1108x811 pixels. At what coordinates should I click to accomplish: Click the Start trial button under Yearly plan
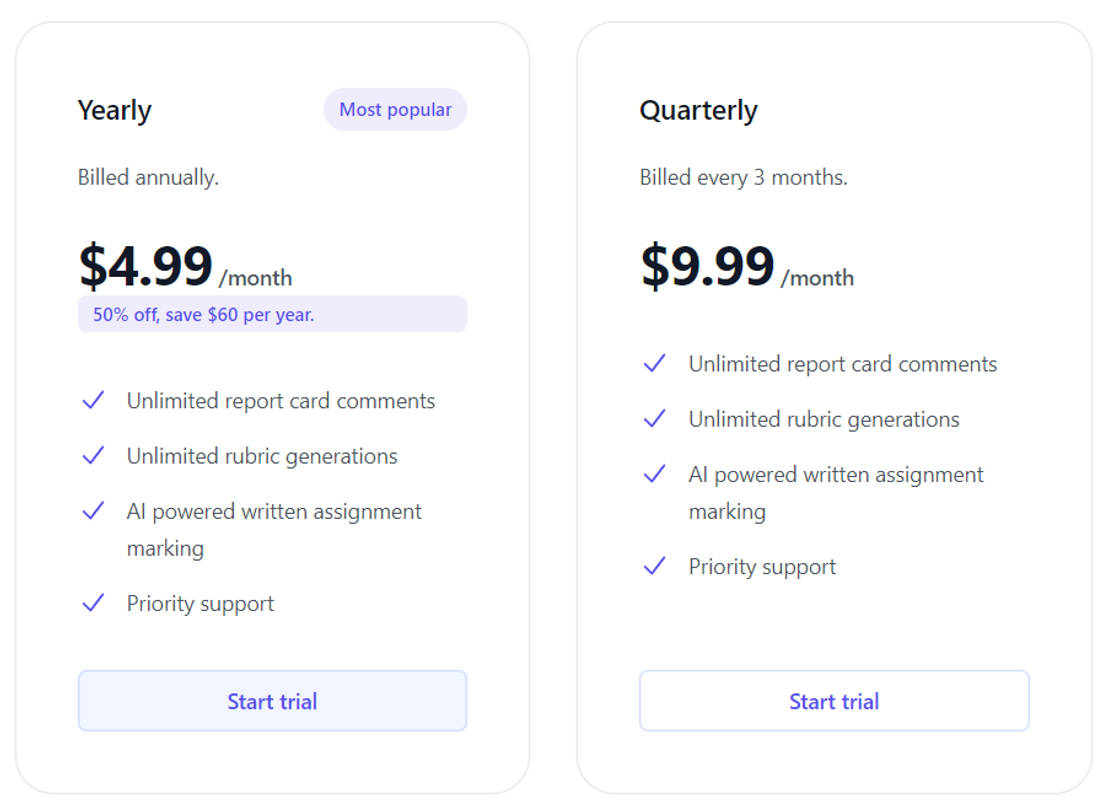[x=272, y=701]
